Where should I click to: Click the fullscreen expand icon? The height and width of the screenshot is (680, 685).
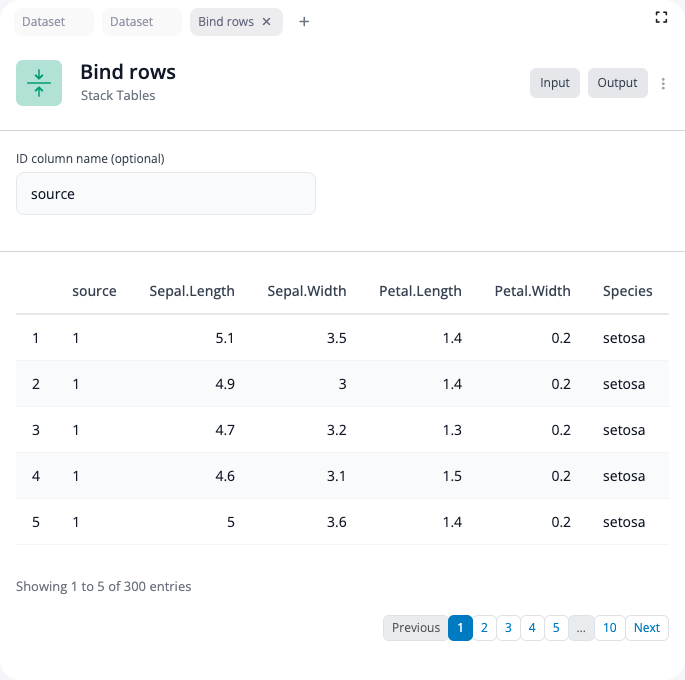click(660, 17)
